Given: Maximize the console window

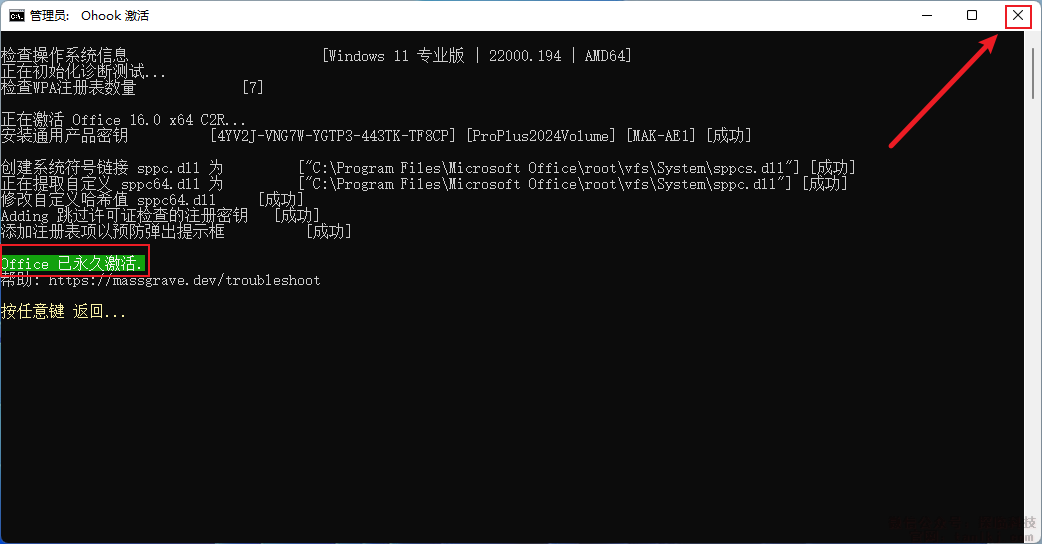Looking at the screenshot, I should tap(972, 16).
